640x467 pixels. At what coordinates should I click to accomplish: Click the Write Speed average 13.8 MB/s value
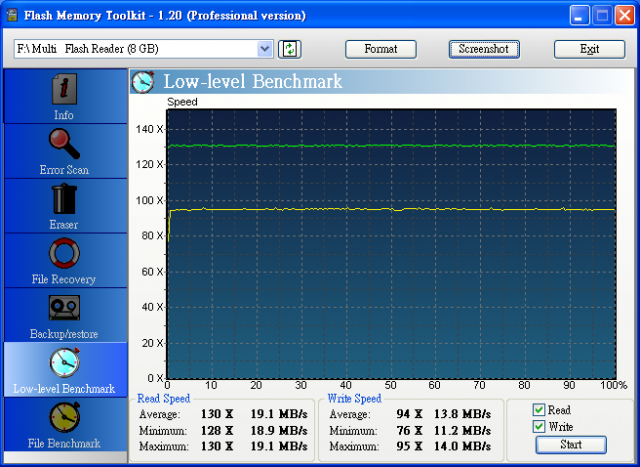coord(462,414)
